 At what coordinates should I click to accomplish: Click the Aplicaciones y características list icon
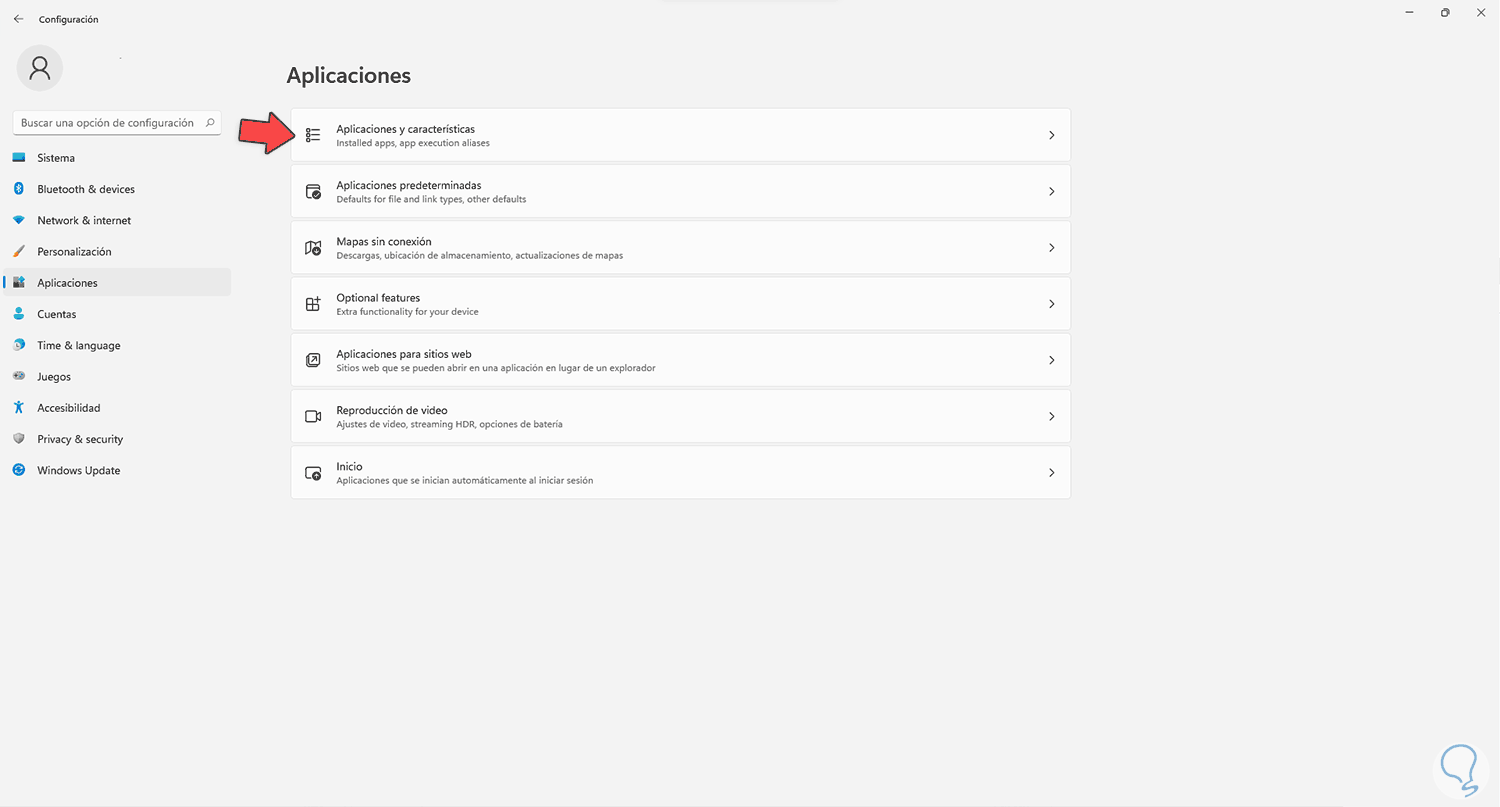click(313, 135)
